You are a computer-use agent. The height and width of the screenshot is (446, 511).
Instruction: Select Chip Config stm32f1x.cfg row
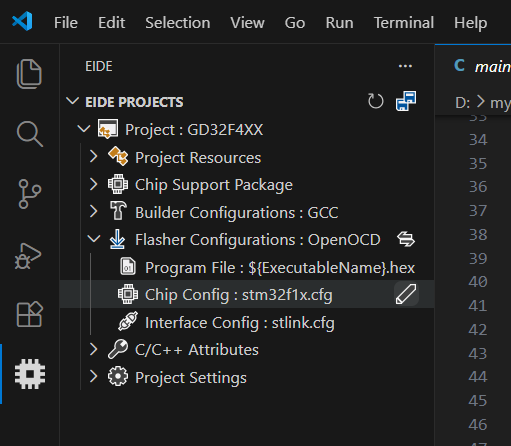[247, 294]
